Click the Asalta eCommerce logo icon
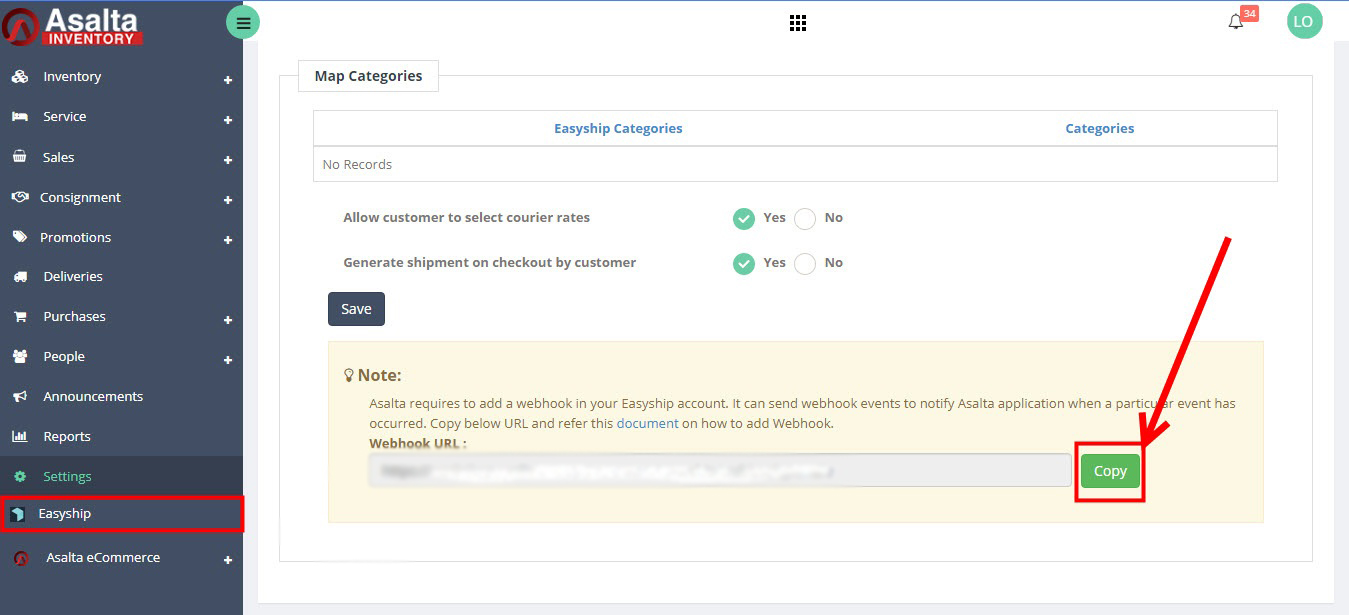Screen dimensions: 1349x615 pyautogui.click(x=21, y=558)
